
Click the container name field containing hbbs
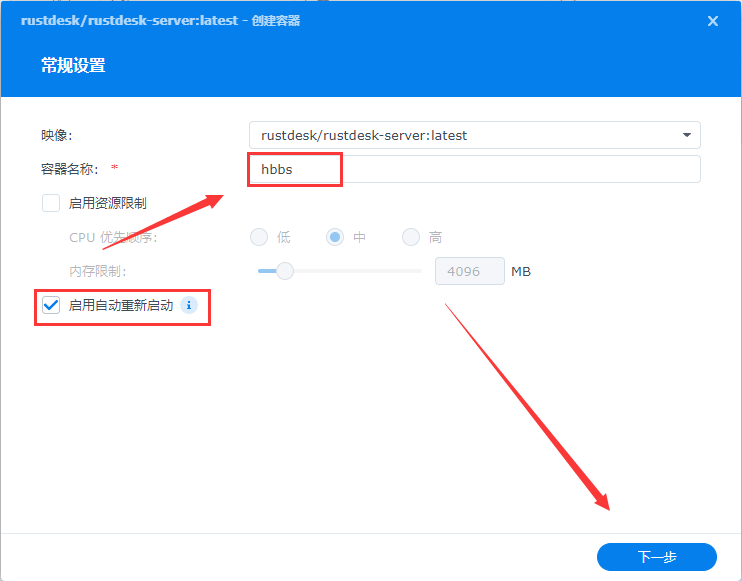point(475,169)
